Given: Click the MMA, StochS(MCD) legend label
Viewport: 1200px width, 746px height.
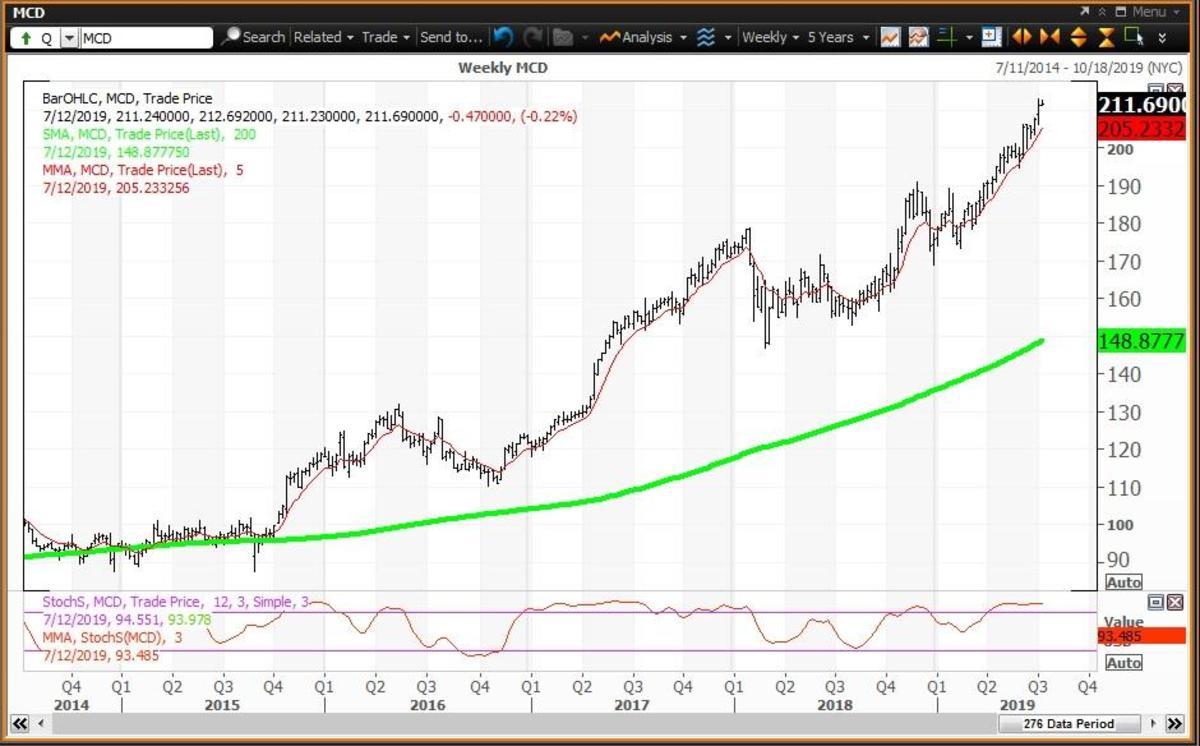Looking at the screenshot, I should coord(113,638).
